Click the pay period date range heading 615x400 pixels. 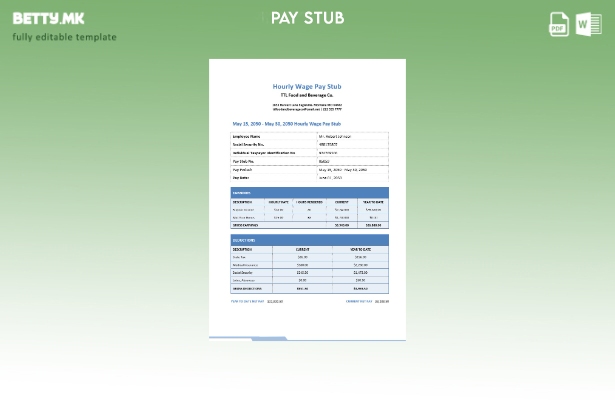click(x=286, y=124)
